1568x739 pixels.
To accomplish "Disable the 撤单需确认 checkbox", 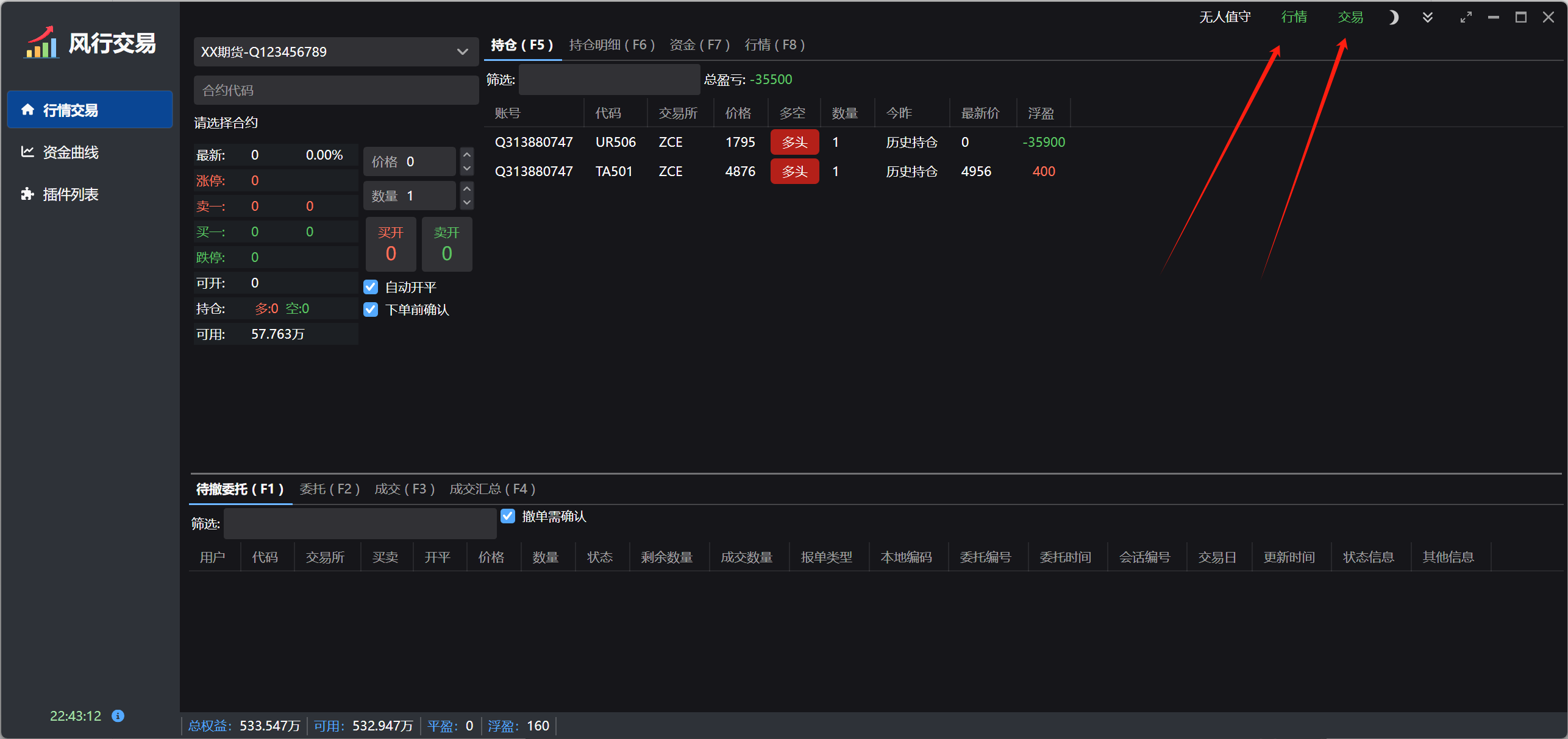I will 508,517.
